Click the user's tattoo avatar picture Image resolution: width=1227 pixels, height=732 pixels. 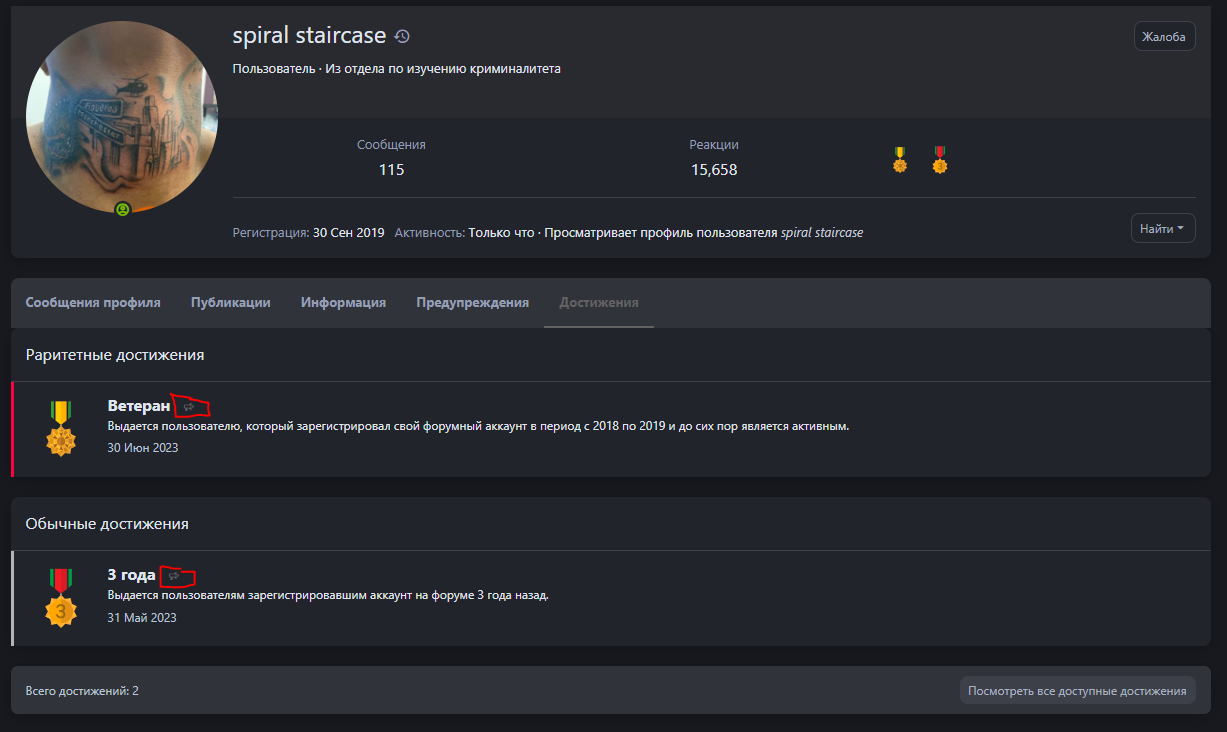[x=122, y=118]
